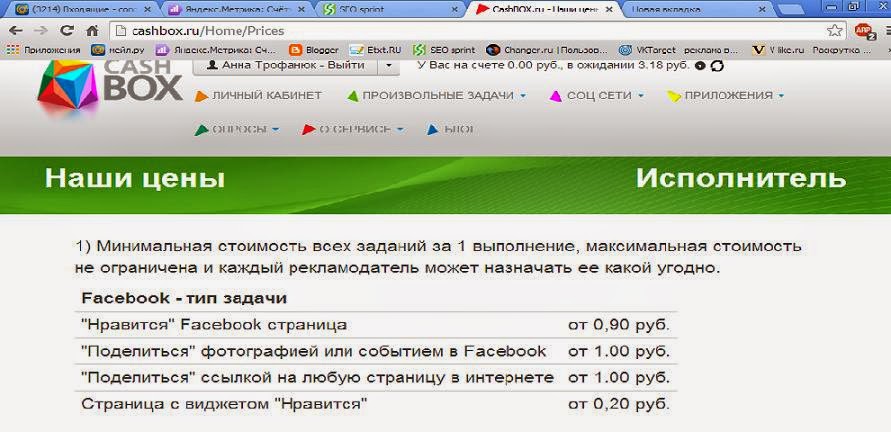Viewport: 891px width, 432px height.
Task: Reload the cashbox.ru page
Action: [67, 31]
